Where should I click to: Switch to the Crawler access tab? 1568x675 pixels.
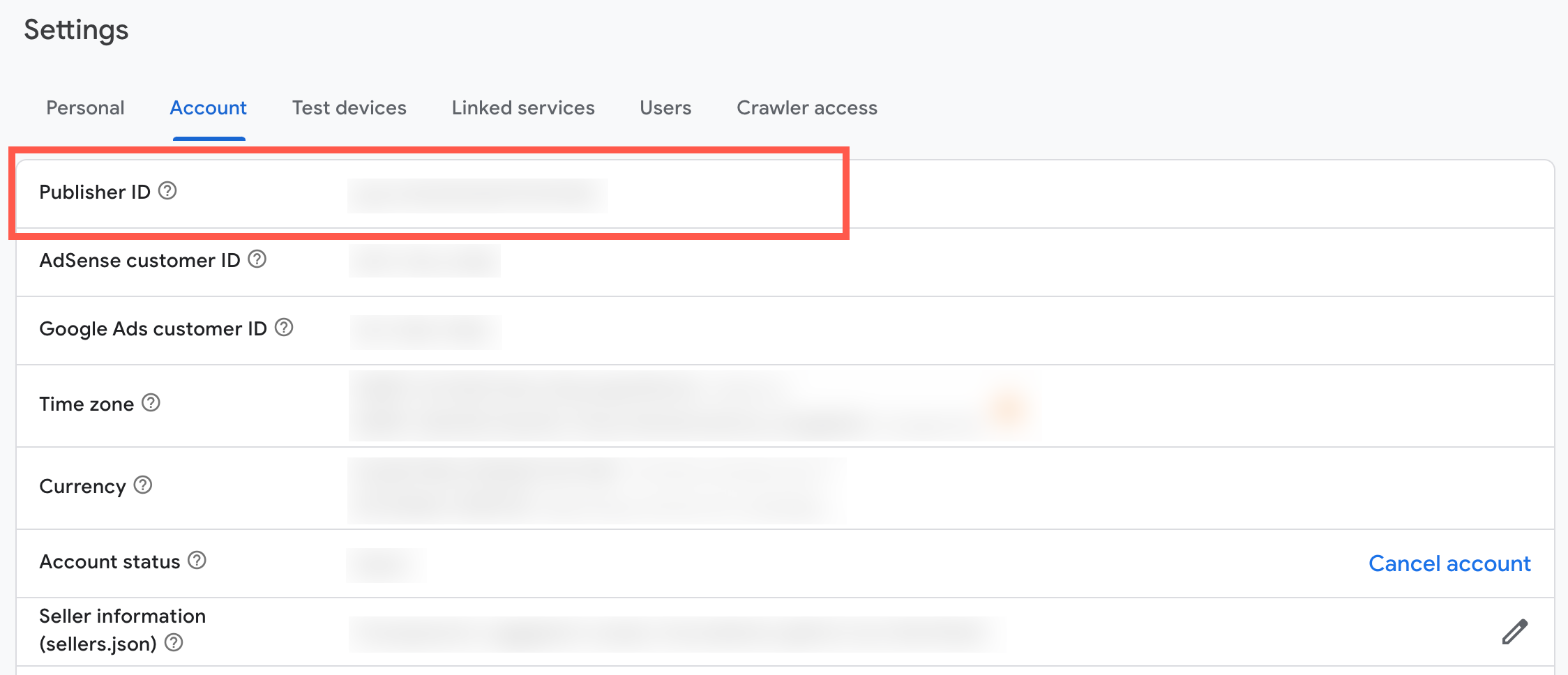(806, 107)
